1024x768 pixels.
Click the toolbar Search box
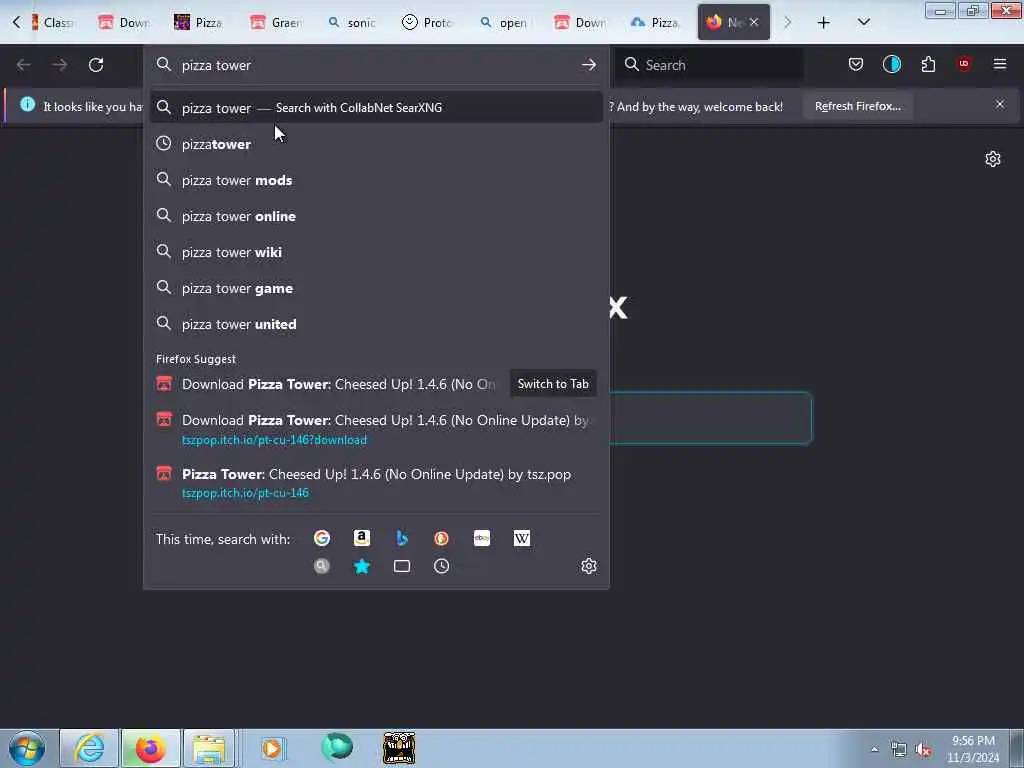tap(709, 65)
